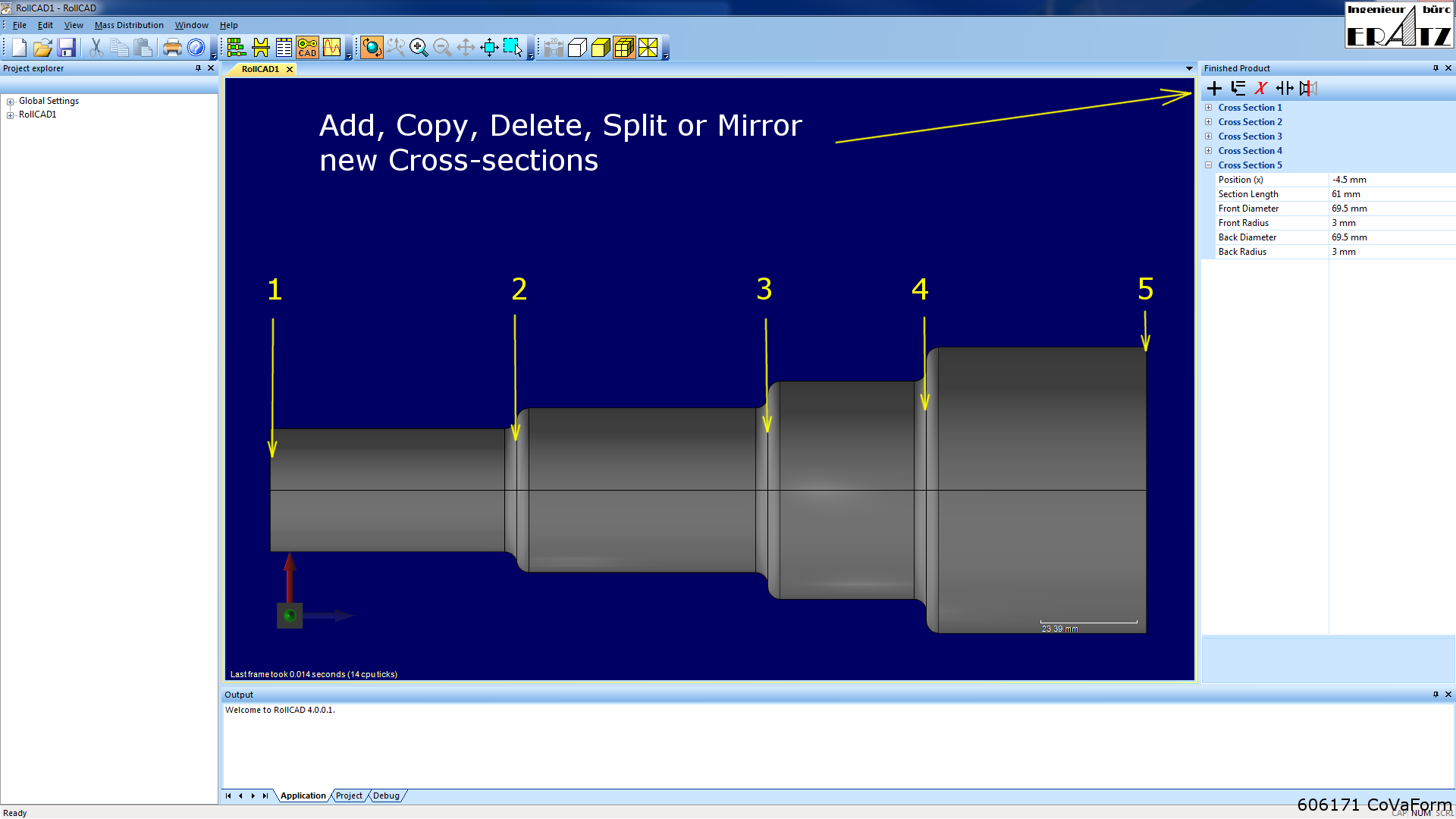Edit the Back Diameter value 69.5 mm
Viewport: 1456px width, 819px height.
1392,237
